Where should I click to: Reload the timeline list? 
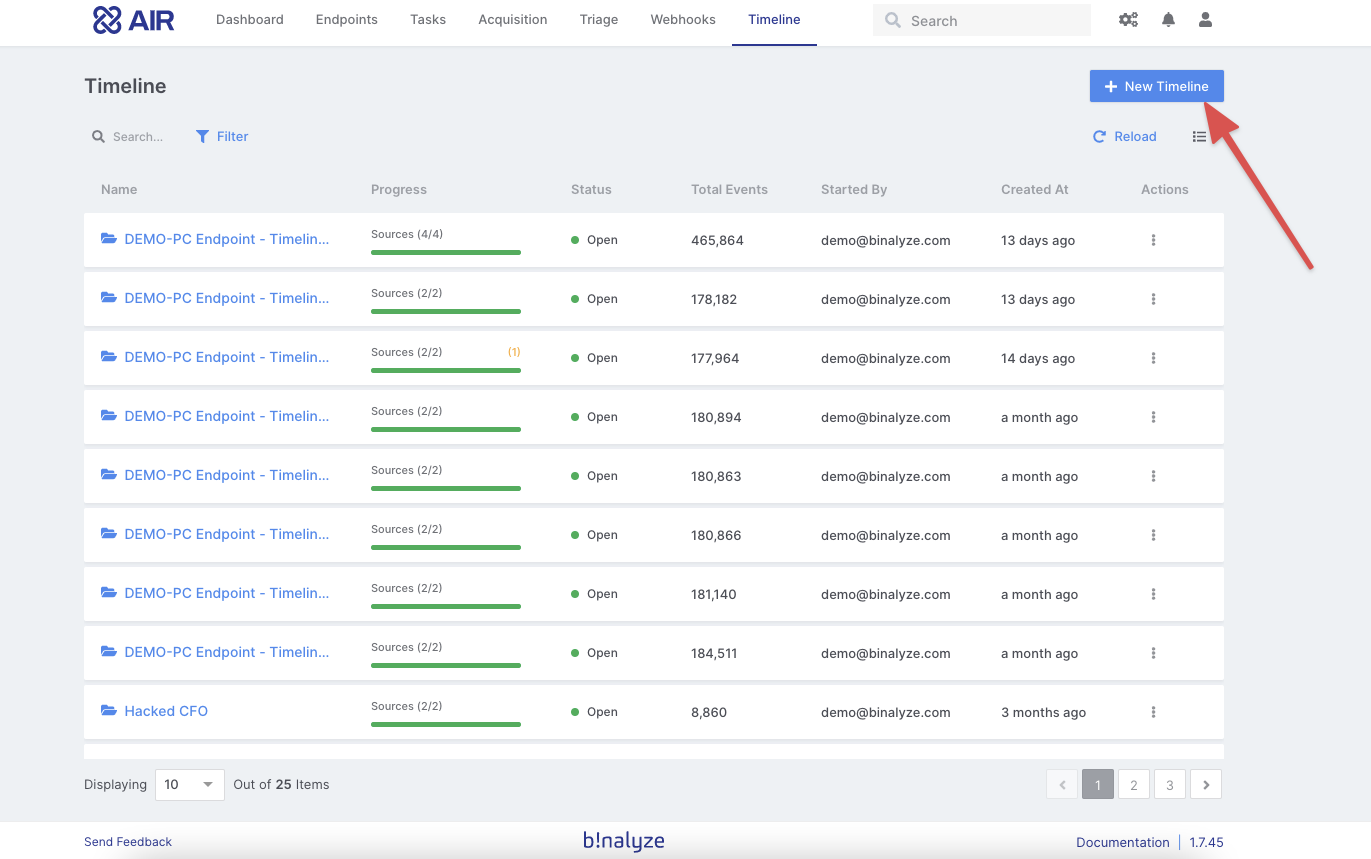[x=1125, y=137]
